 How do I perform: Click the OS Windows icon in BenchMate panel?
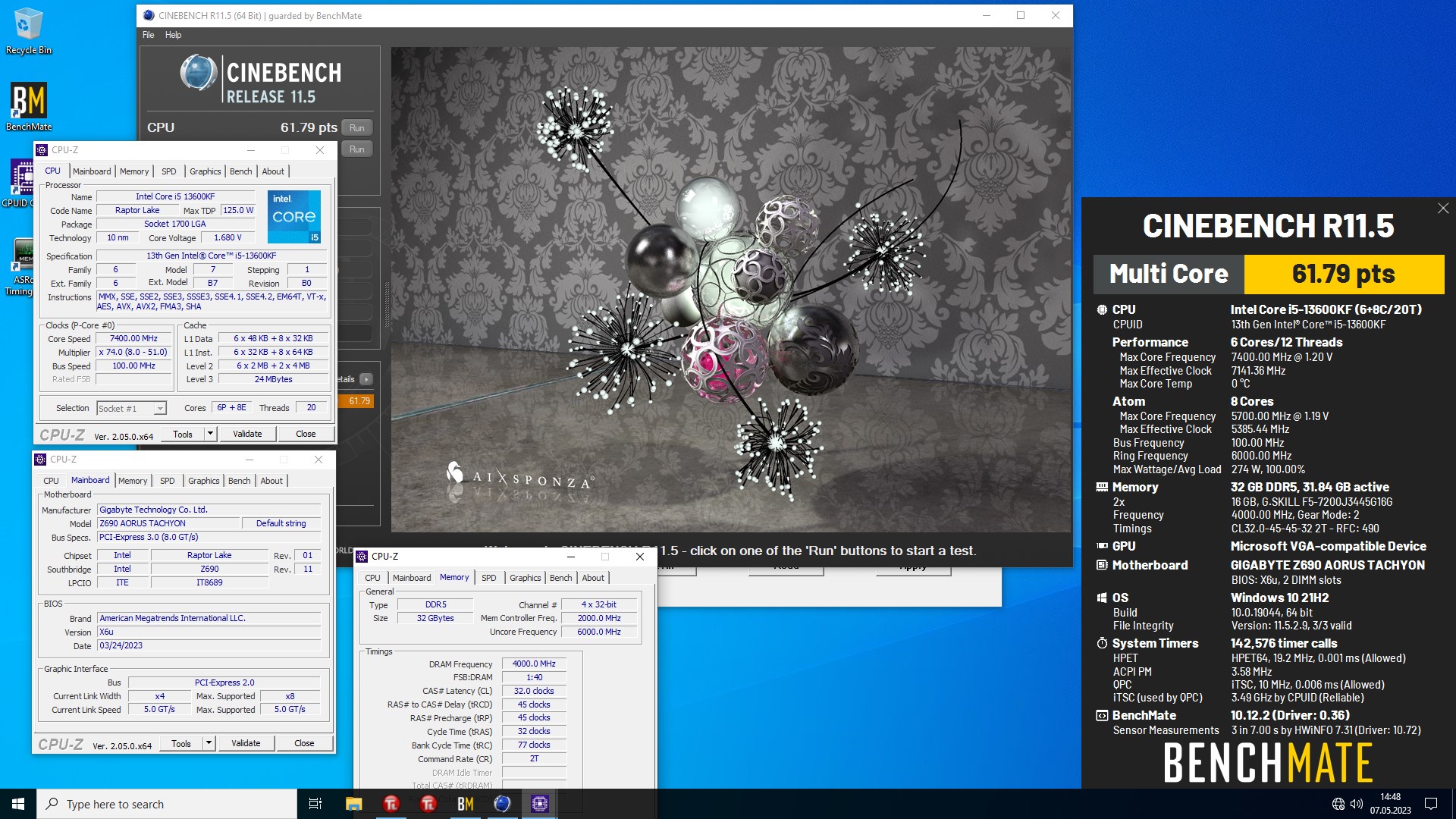[x=1102, y=598]
